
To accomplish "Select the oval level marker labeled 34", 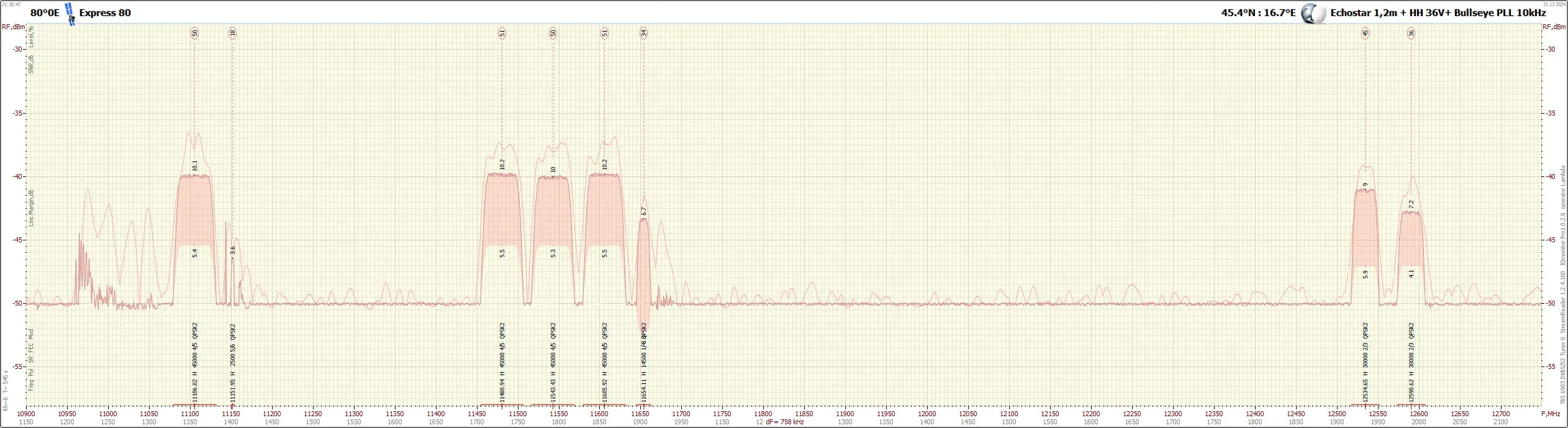I will point(644,34).
